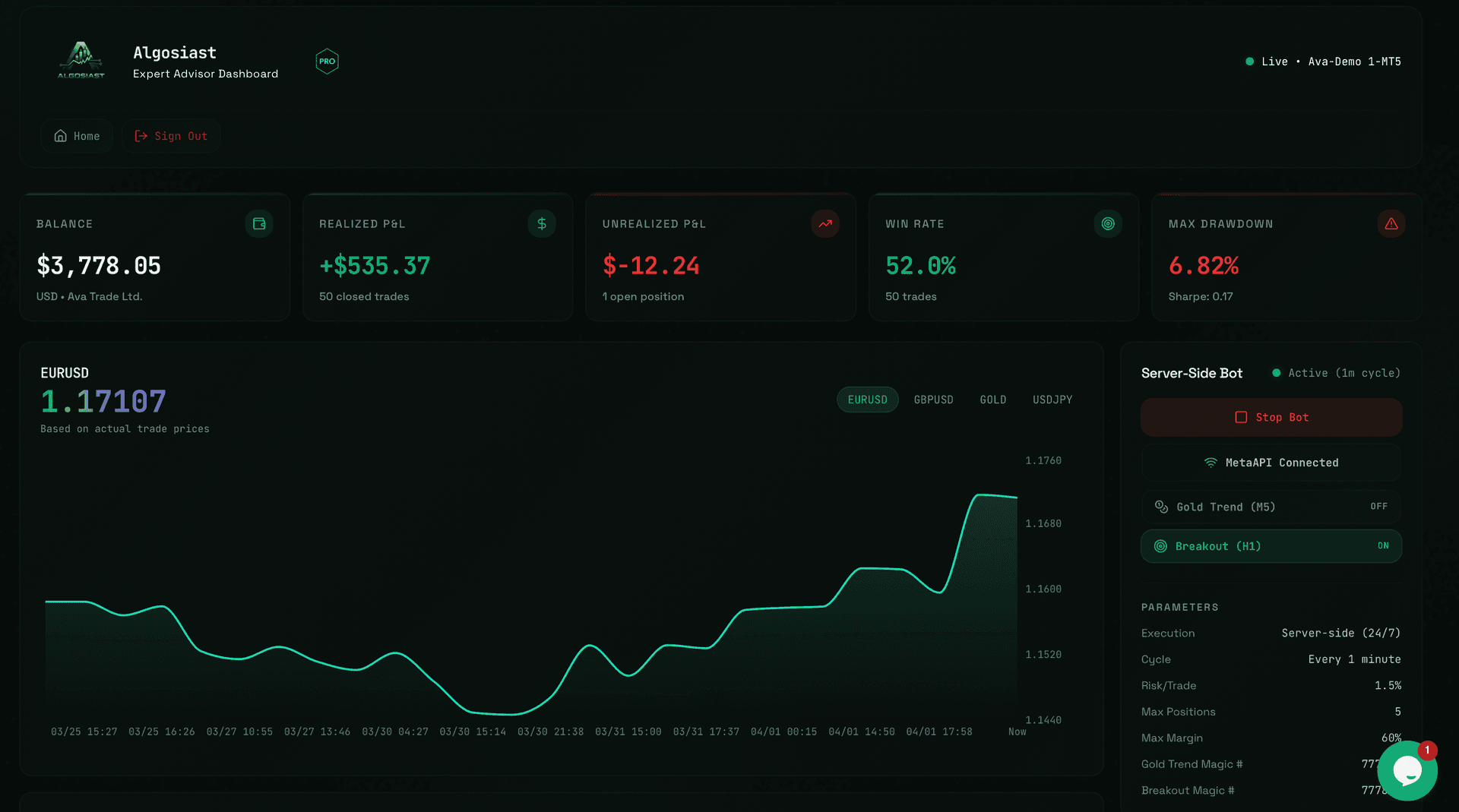This screenshot has height=812, width=1459.
Task: Open the Home page button
Action: tap(77, 136)
